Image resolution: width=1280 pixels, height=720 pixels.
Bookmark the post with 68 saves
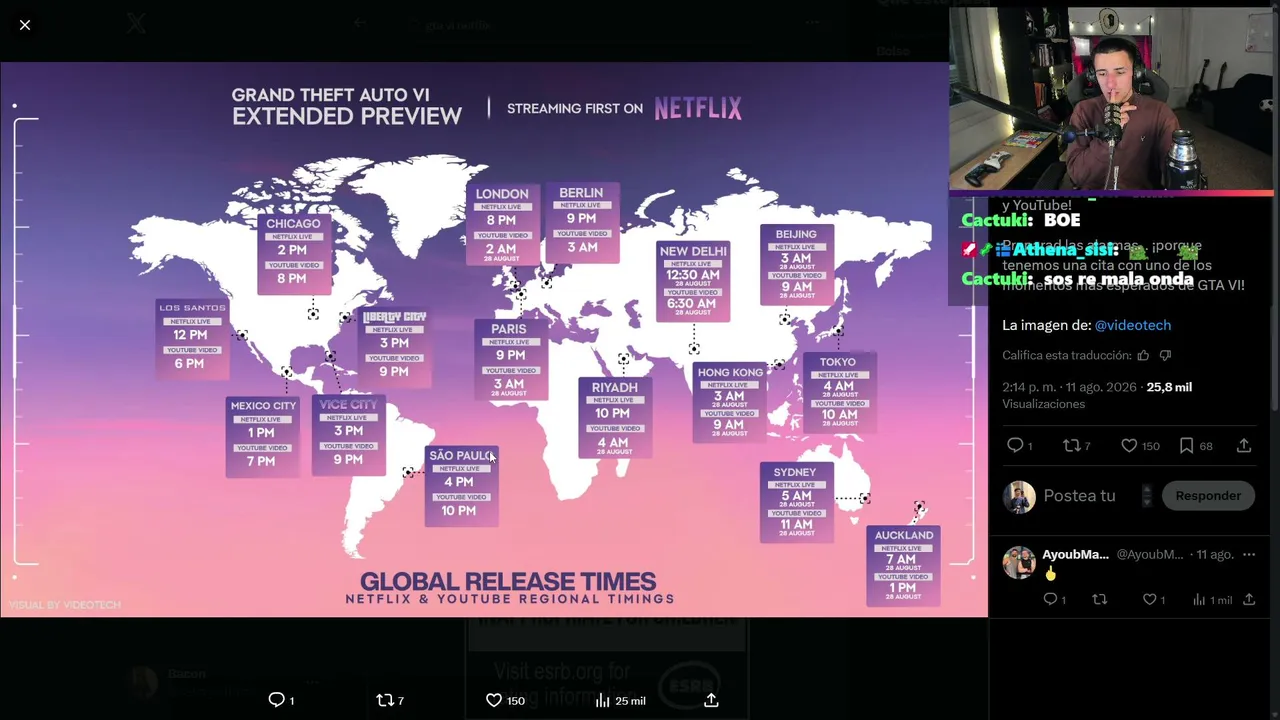pyautogui.click(x=1186, y=445)
